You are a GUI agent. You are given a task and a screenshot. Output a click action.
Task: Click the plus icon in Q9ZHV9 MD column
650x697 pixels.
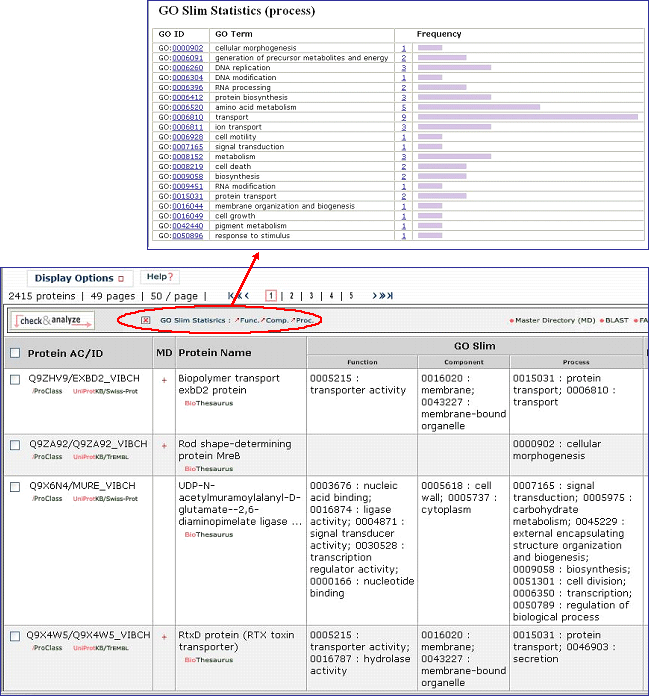164,380
